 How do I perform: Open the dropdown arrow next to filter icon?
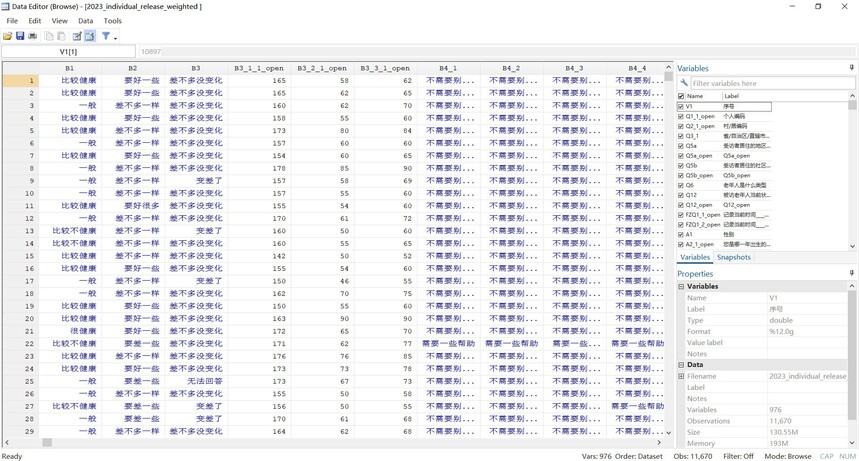tap(115, 38)
